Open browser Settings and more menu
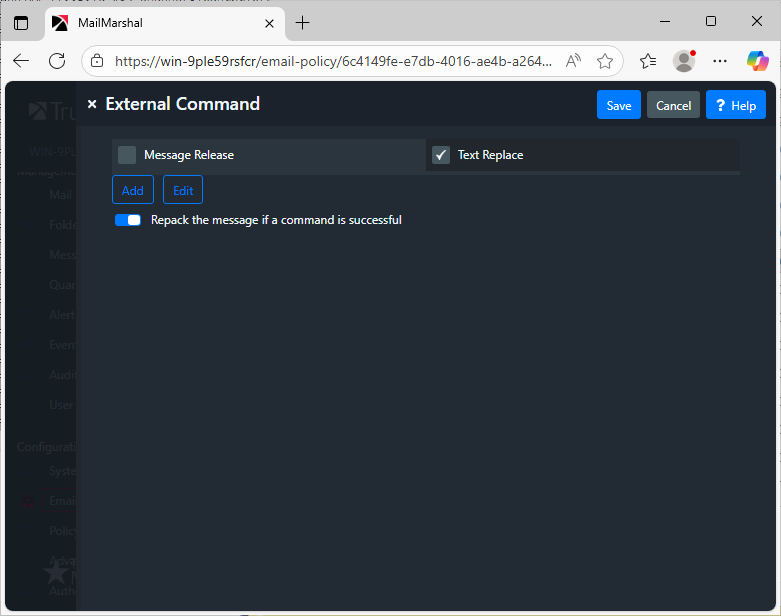The image size is (781, 616). click(x=720, y=61)
